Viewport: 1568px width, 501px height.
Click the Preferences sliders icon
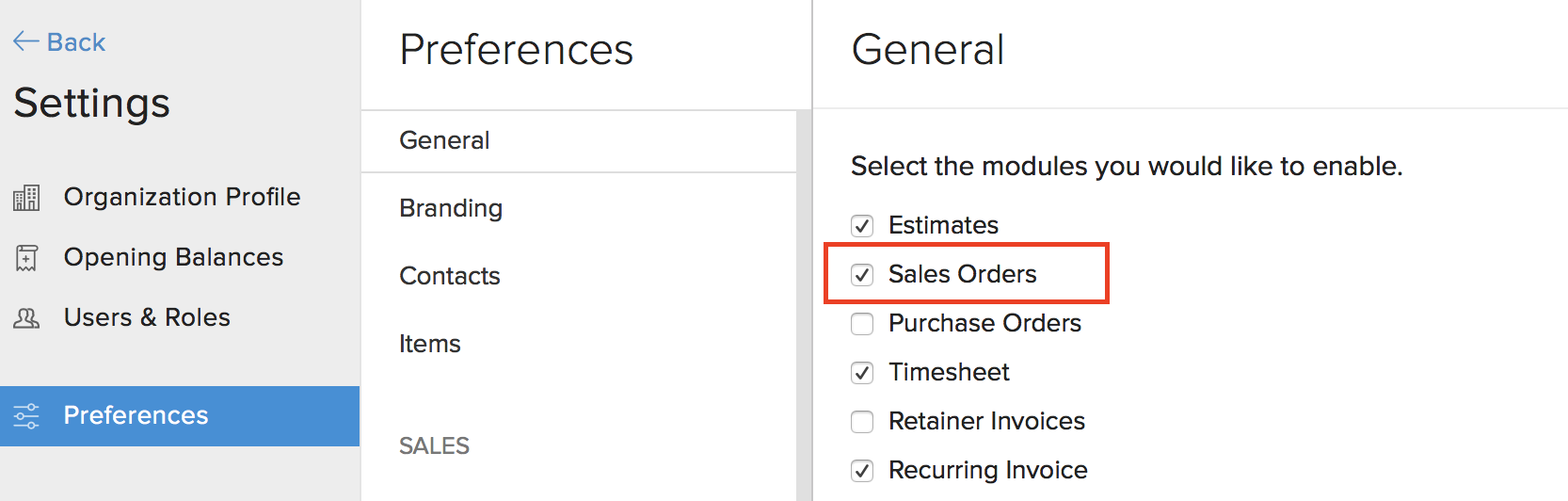[26, 415]
